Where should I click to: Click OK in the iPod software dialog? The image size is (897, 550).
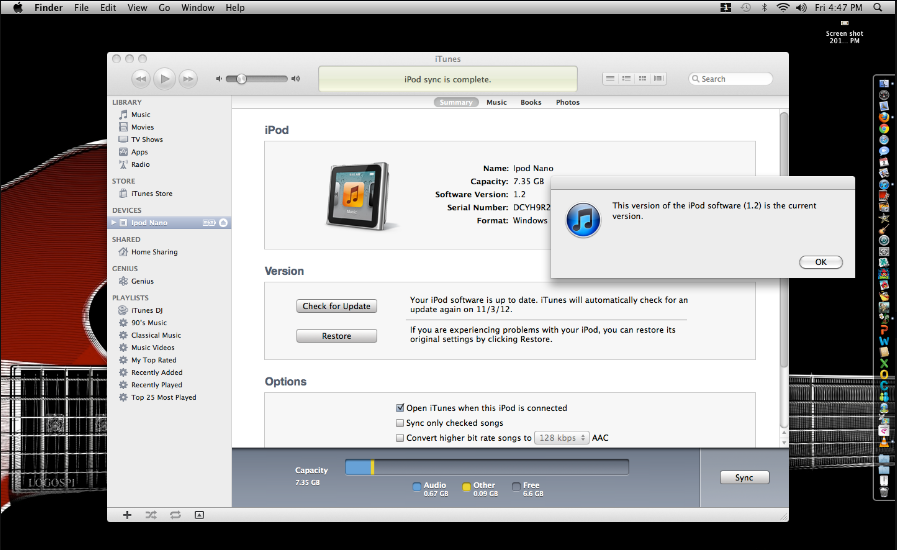821,262
